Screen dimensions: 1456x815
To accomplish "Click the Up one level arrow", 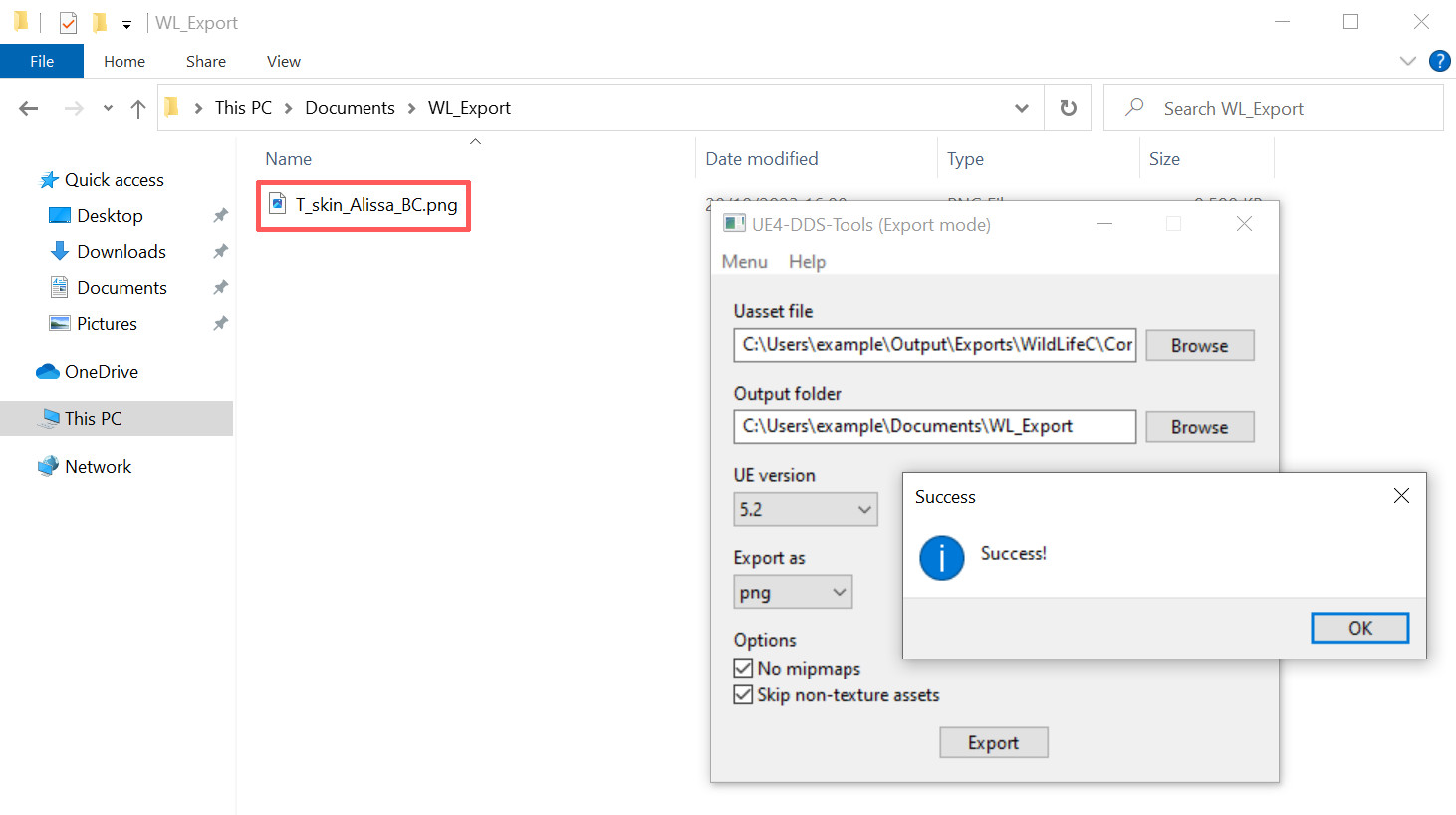I will pyautogui.click(x=138, y=108).
